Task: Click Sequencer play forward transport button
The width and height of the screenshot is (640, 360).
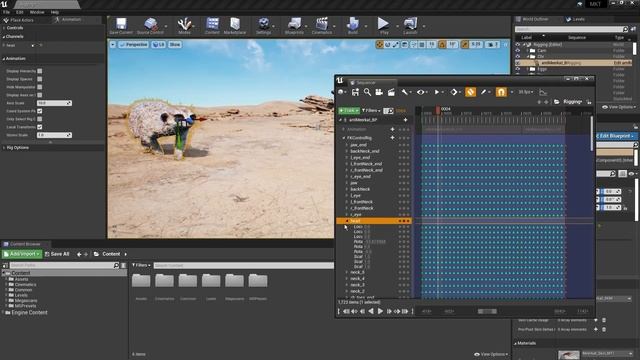Action: (380, 311)
